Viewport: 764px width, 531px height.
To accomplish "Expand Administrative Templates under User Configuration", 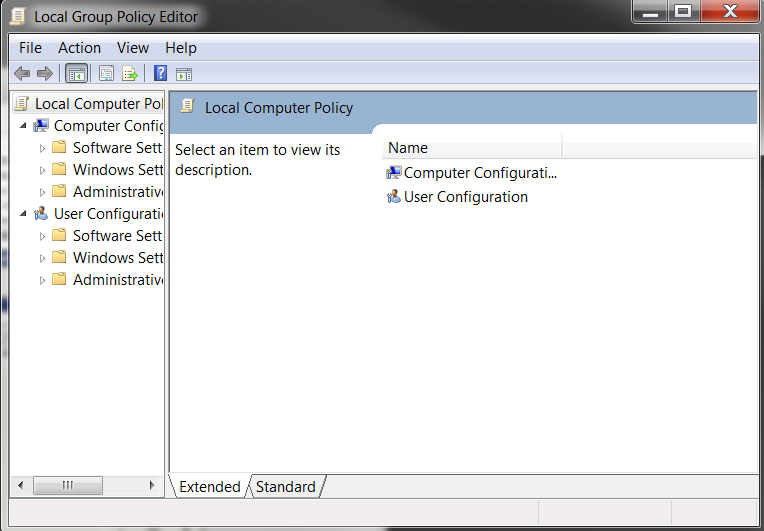I will click(x=42, y=280).
